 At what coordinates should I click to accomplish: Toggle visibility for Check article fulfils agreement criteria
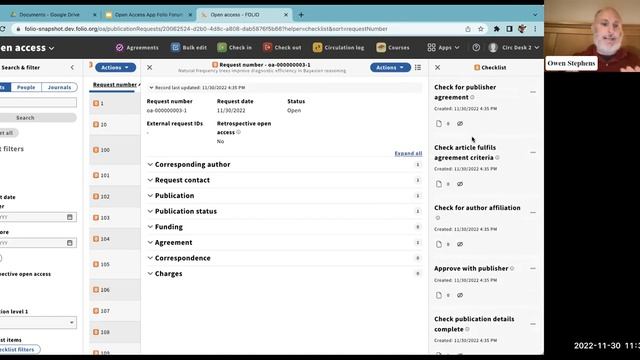coord(460,184)
